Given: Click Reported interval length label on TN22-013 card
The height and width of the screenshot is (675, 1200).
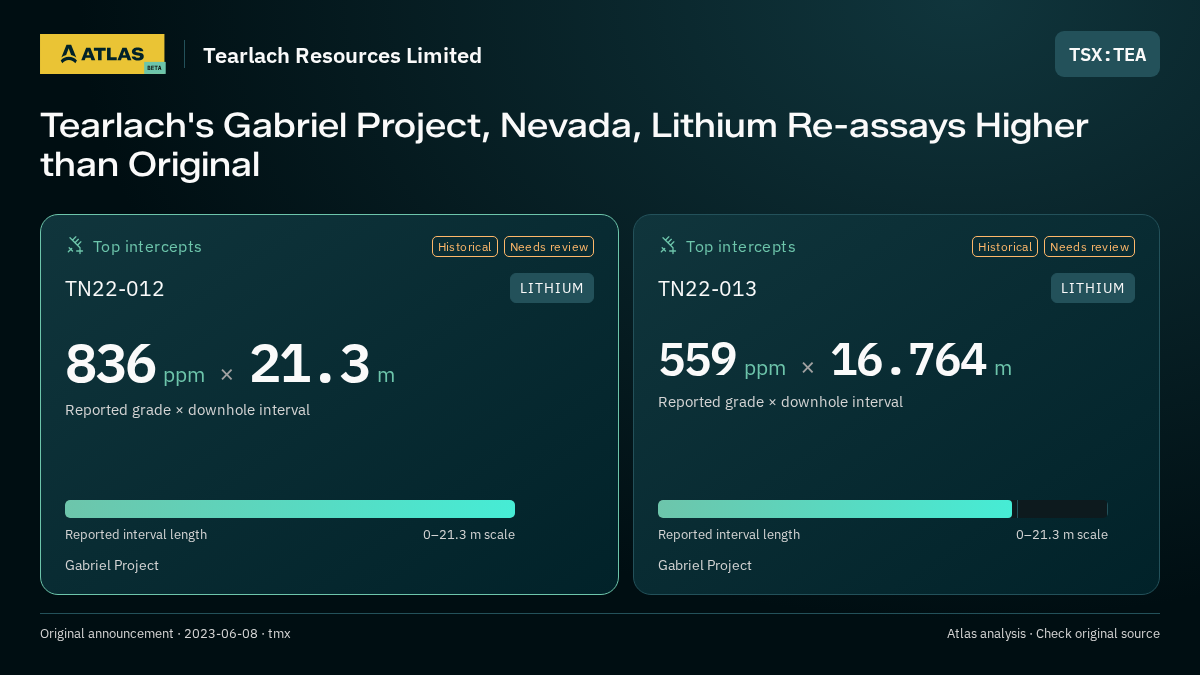Looking at the screenshot, I should [729, 535].
